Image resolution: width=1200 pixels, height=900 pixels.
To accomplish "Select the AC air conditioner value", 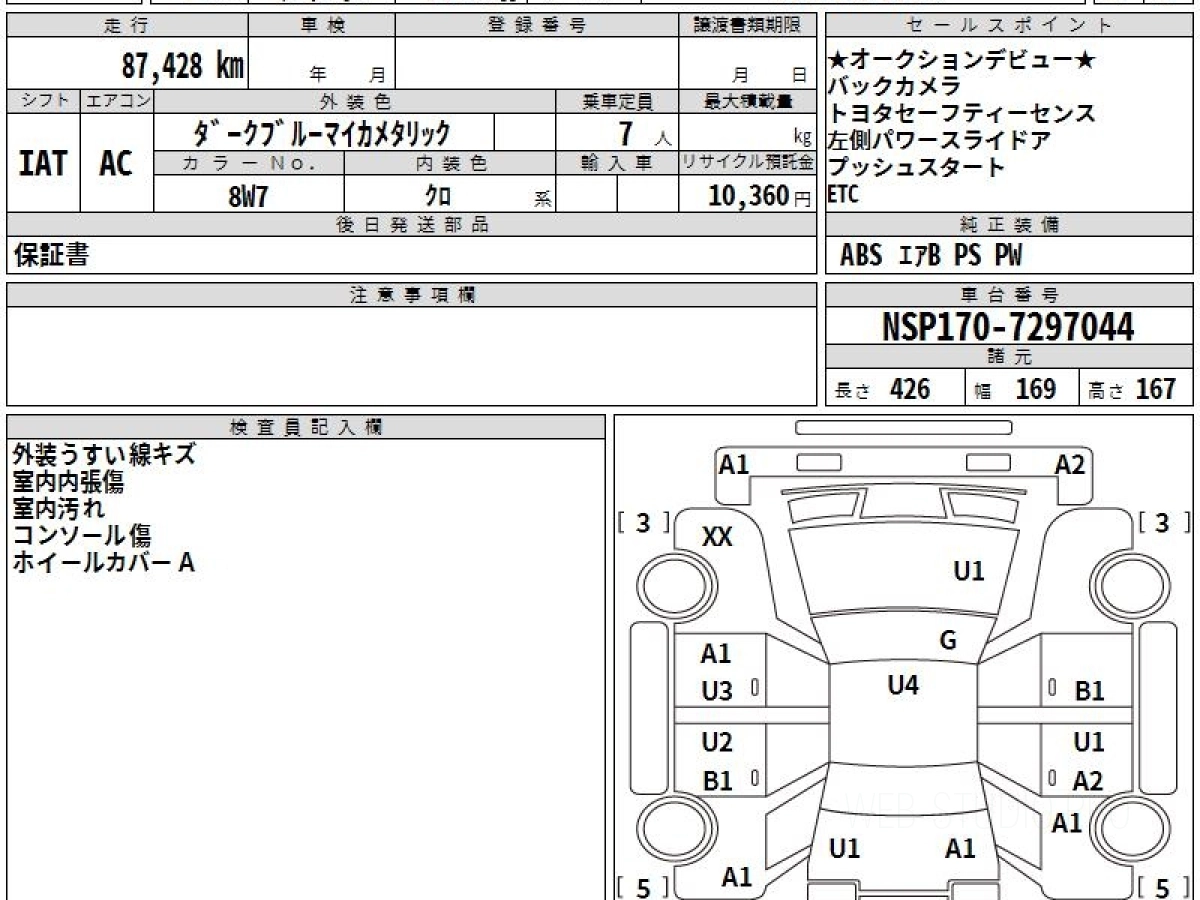I will point(117,163).
